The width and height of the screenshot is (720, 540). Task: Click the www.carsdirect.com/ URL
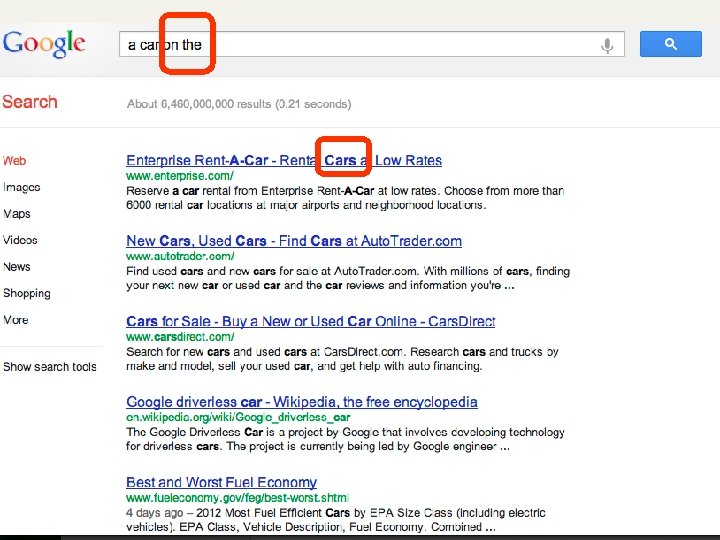(180, 337)
